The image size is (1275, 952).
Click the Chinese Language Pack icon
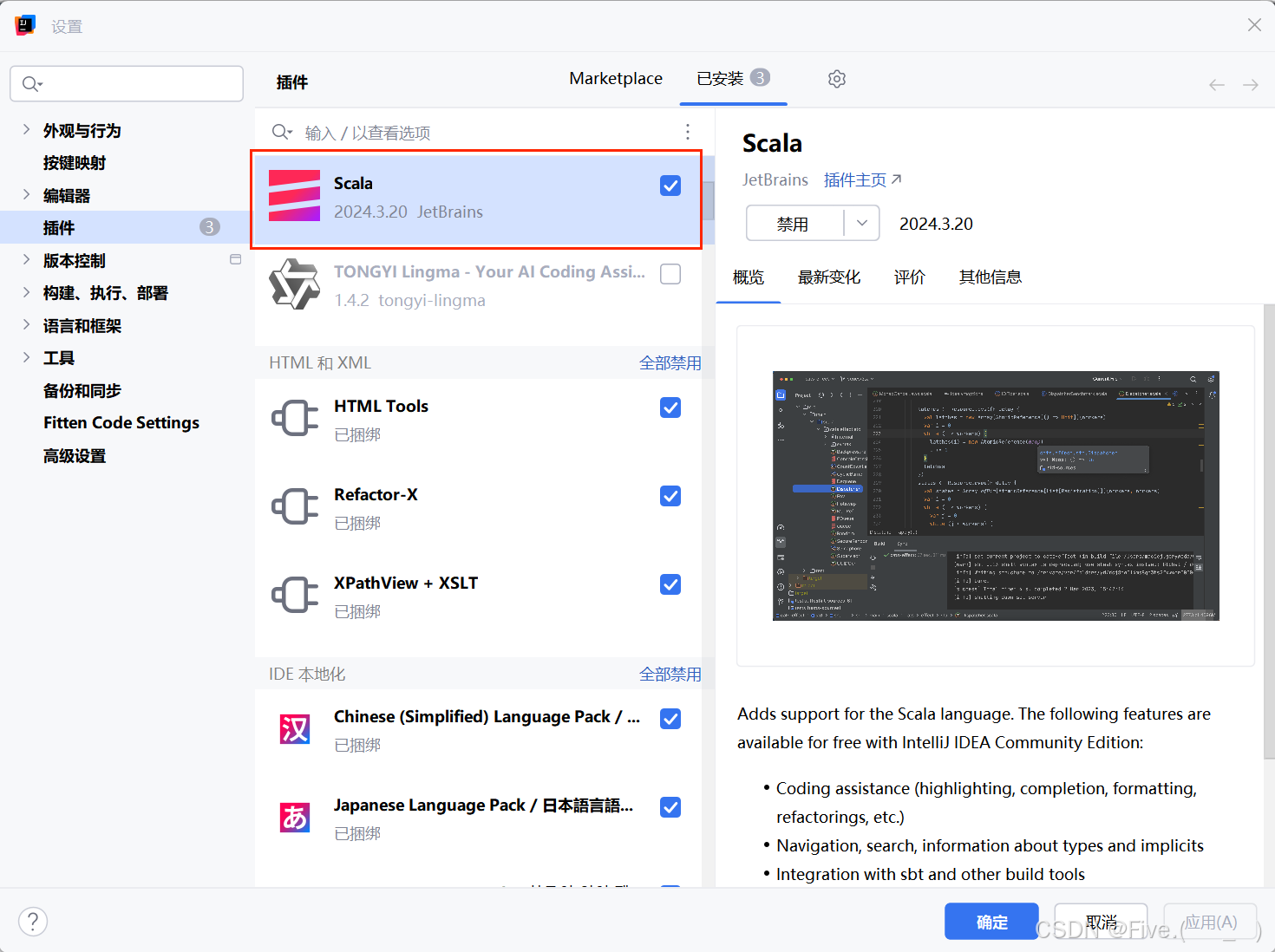(x=295, y=729)
